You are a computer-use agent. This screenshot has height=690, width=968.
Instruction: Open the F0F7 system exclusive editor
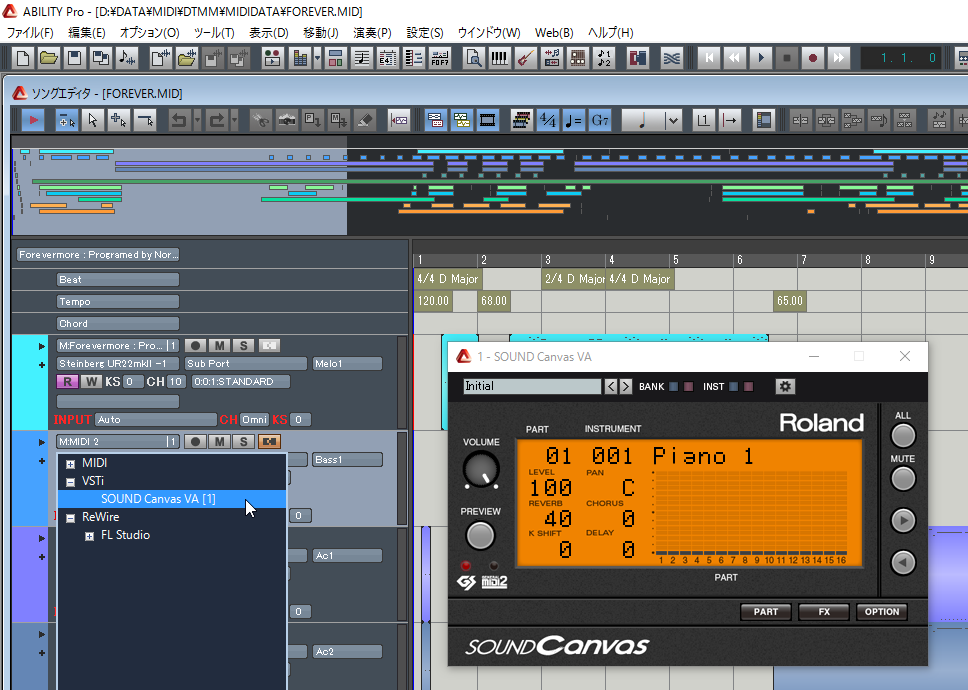click(440, 58)
